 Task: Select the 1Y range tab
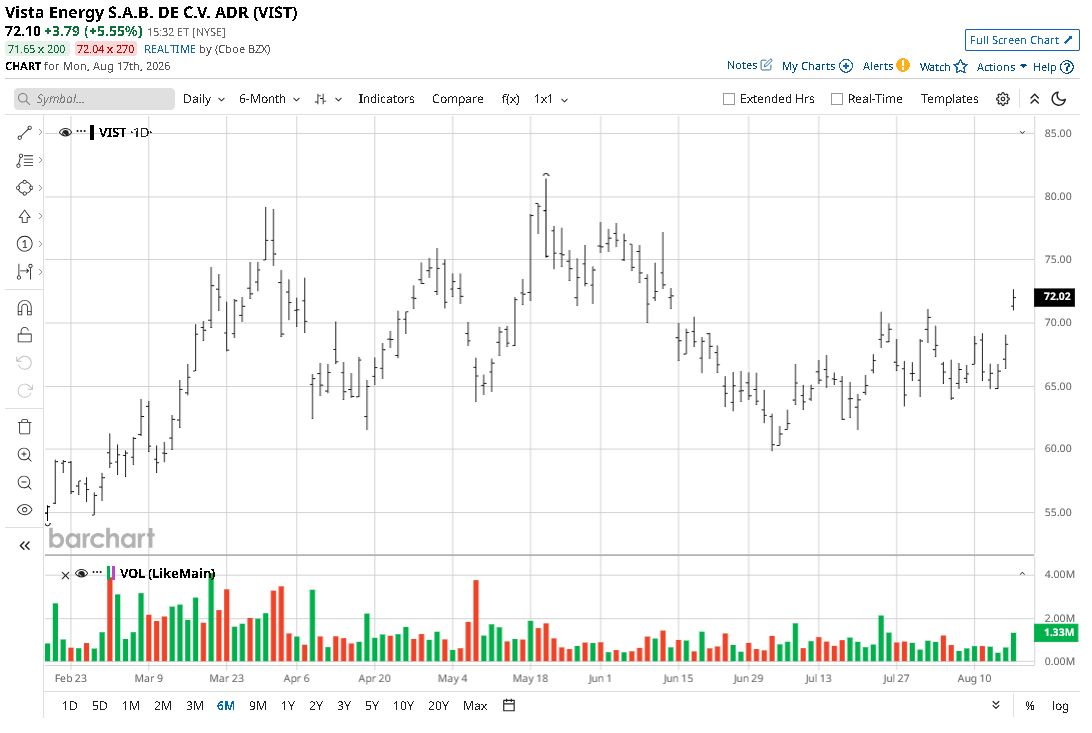coord(288,706)
